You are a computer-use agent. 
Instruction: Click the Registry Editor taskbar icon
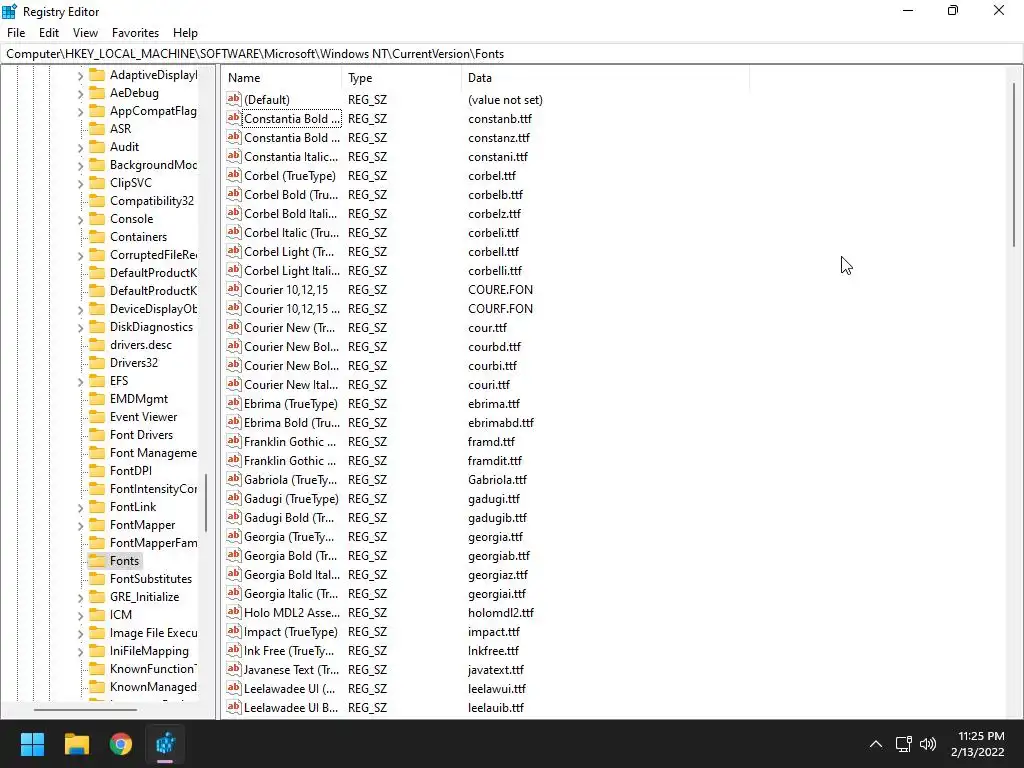[x=165, y=744]
